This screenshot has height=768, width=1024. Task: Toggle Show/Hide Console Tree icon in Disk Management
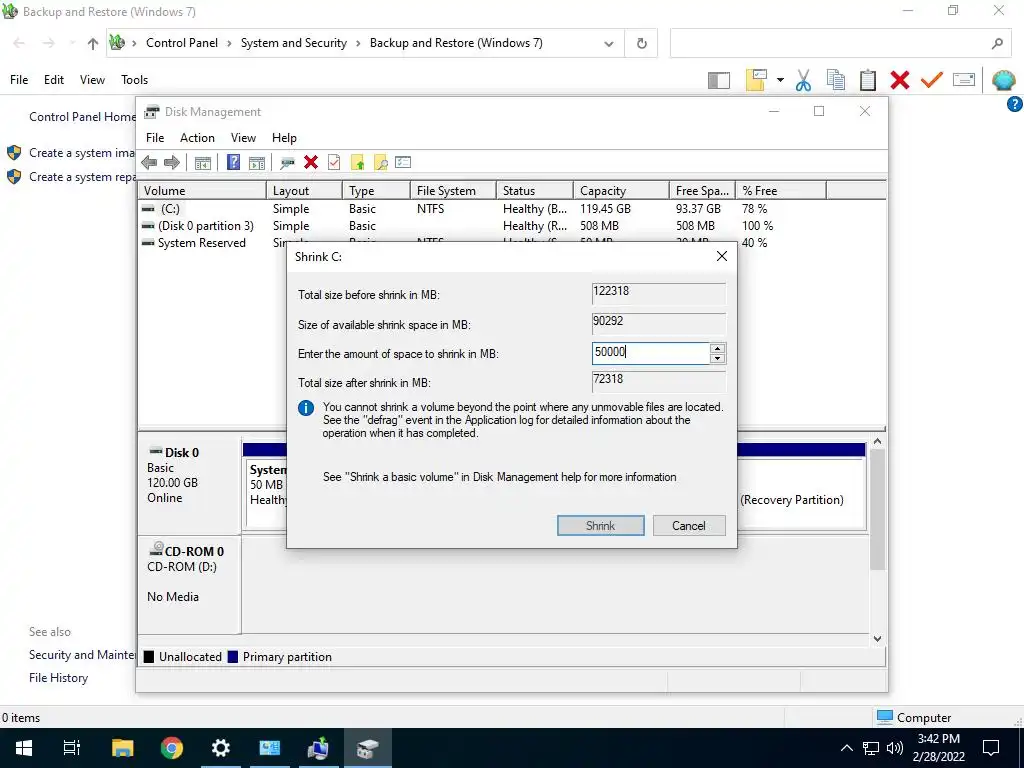coord(202,163)
